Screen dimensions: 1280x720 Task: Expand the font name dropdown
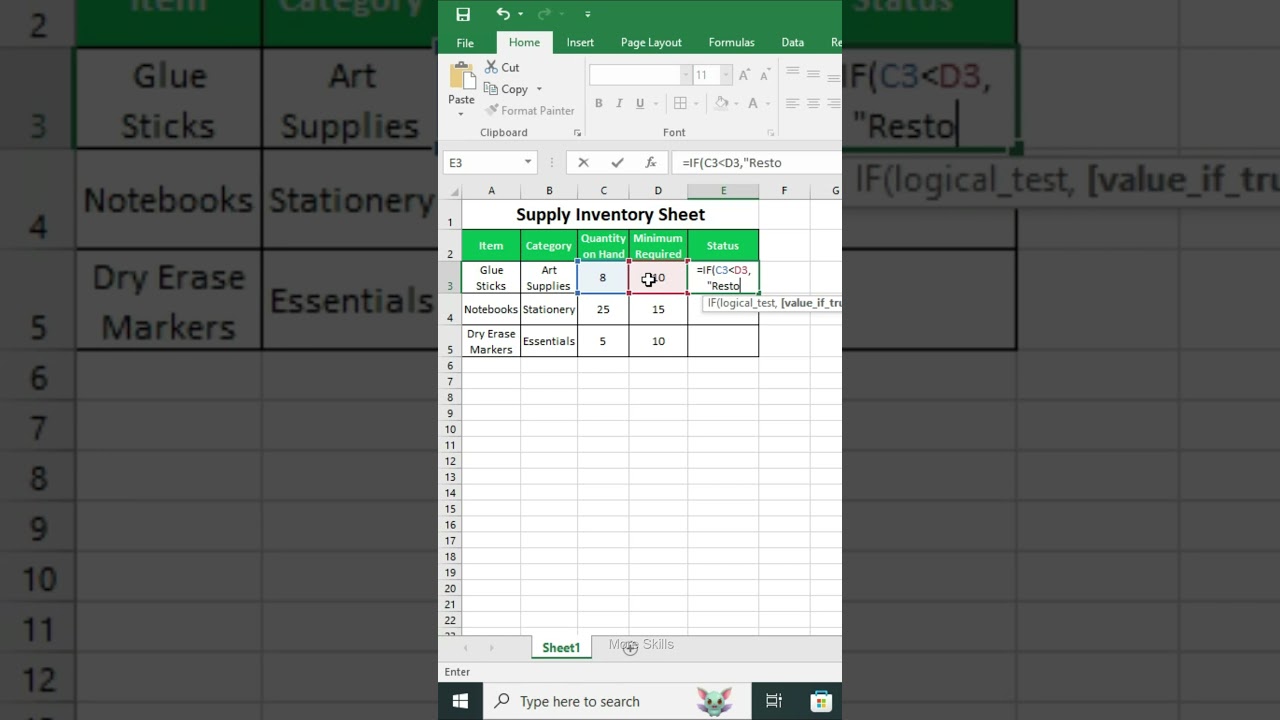tap(686, 75)
